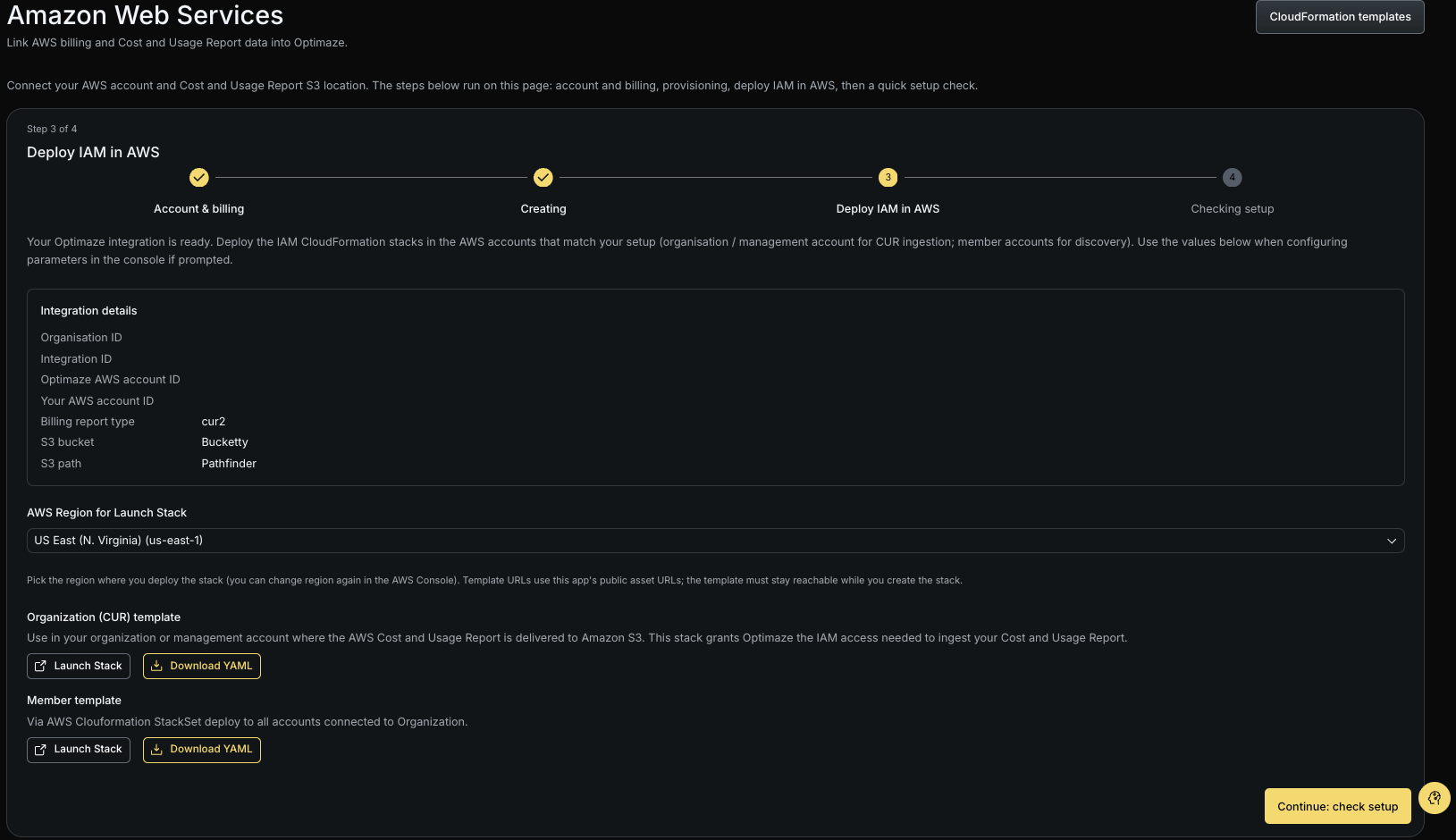Image resolution: width=1456 pixels, height=840 pixels.
Task: Click the S3 path value Pathfinder
Action: point(229,464)
